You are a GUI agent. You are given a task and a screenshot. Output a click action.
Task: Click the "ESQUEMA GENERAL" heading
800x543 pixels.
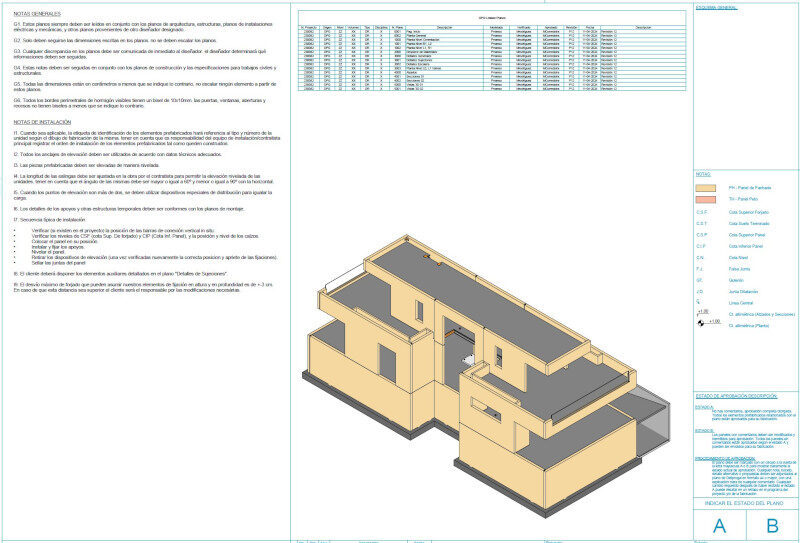pyautogui.click(x=716, y=7)
